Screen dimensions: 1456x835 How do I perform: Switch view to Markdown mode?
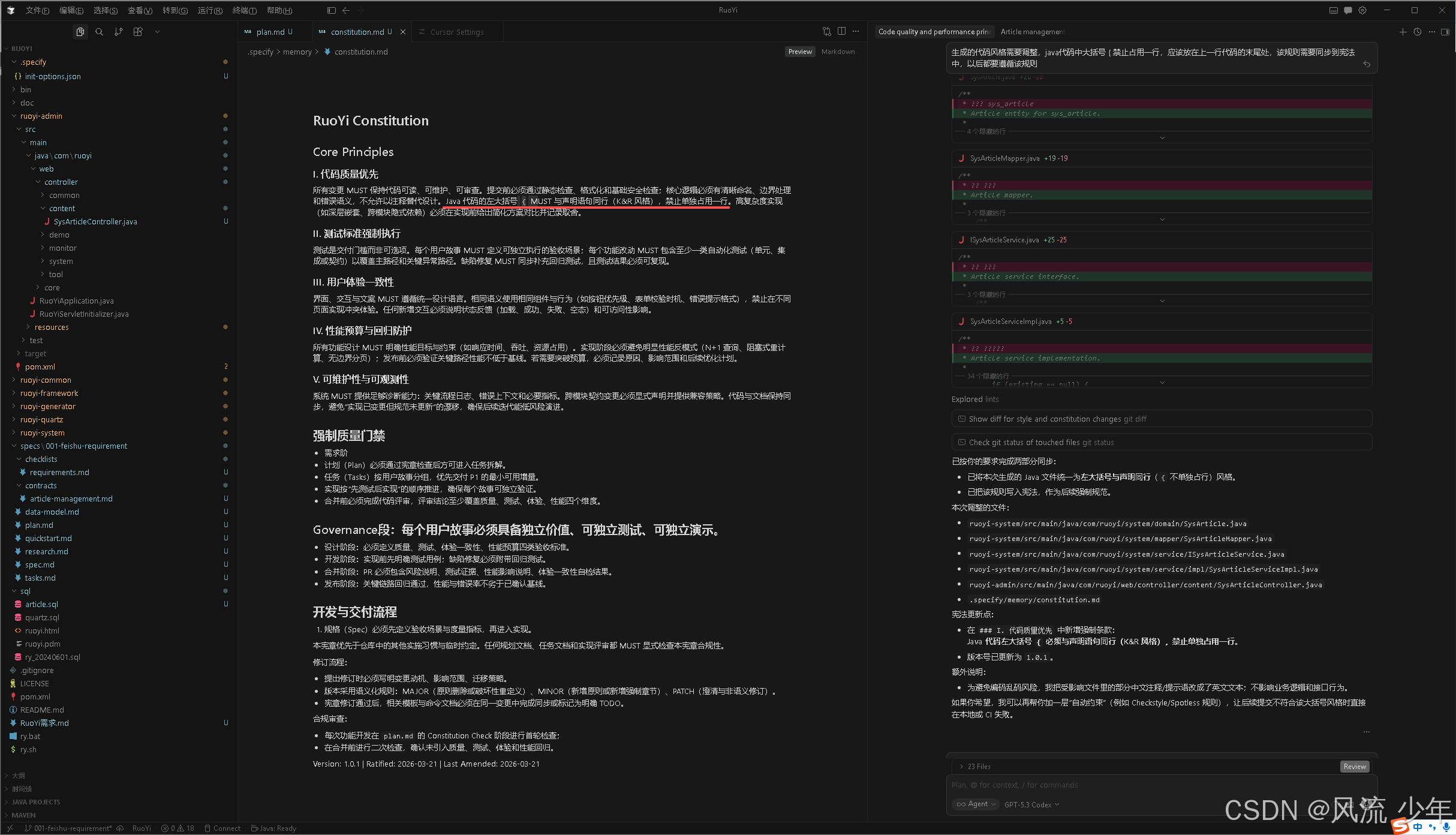tap(838, 52)
